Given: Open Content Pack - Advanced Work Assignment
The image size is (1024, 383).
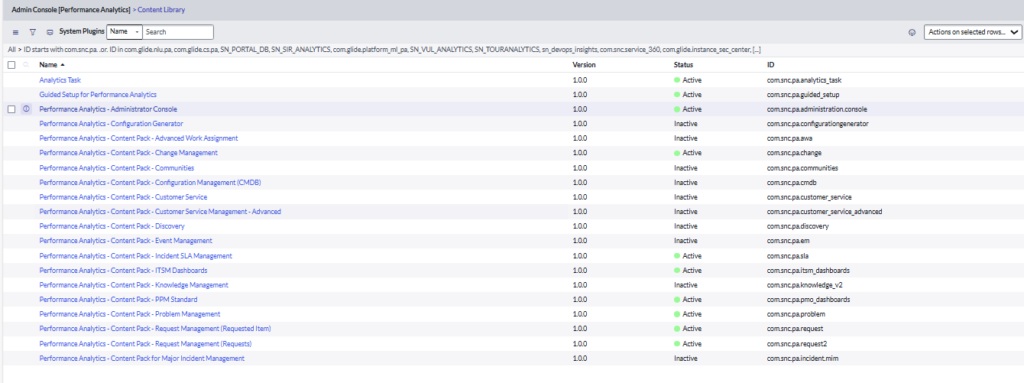Looking at the screenshot, I should tap(138, 139).
